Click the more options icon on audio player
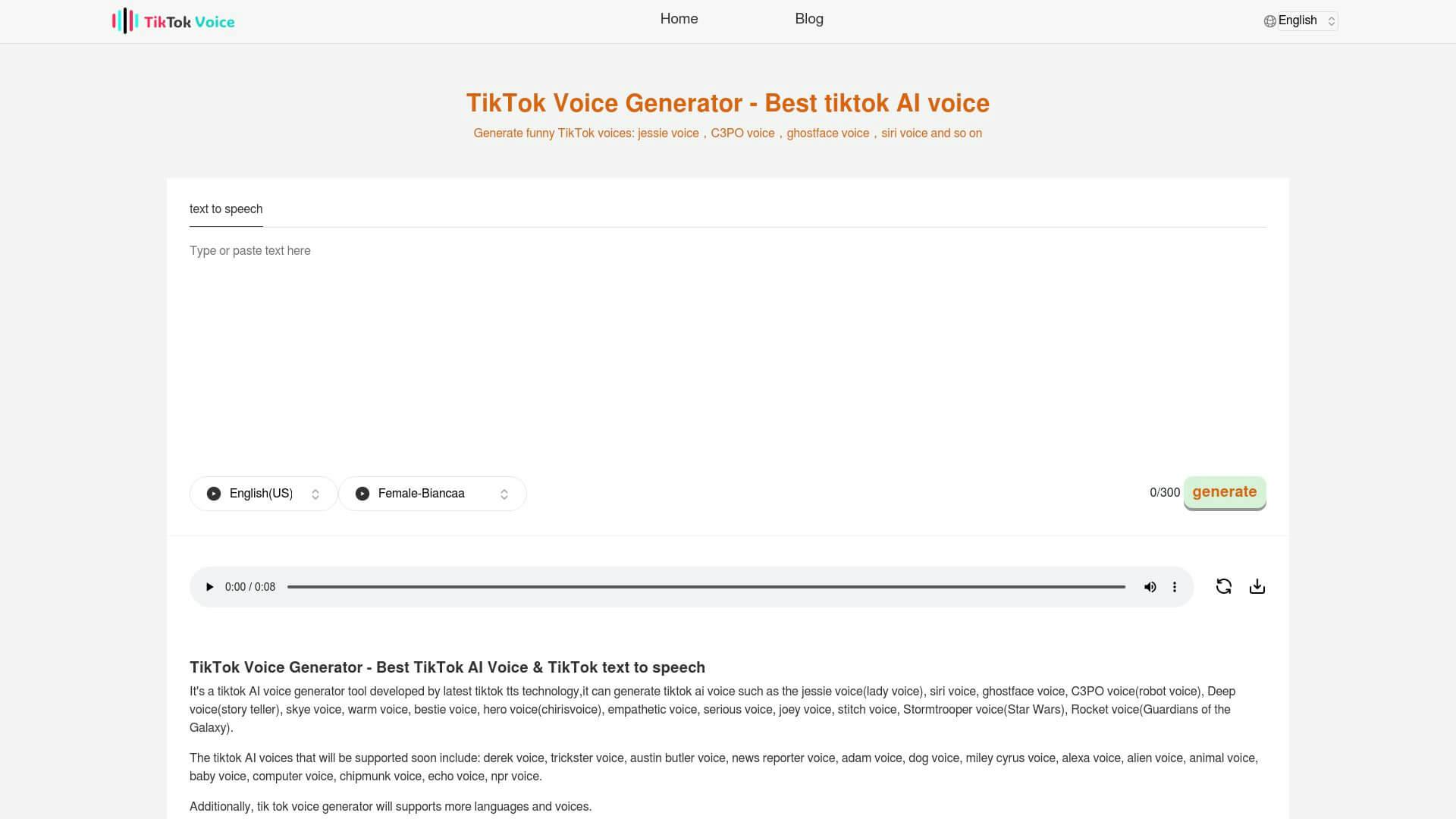The width and height of the screenshot is (1456, 819). coord(1176,587)
